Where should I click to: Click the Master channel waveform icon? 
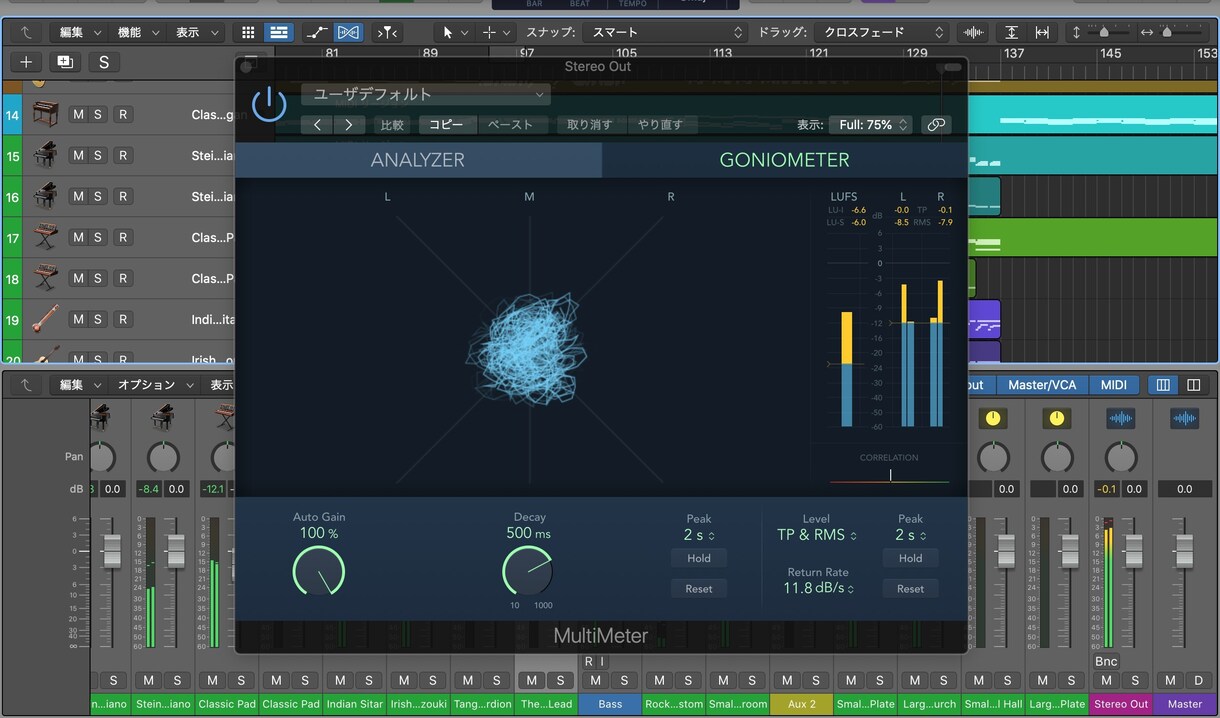pyautogui.click(x=1184, y=418)
